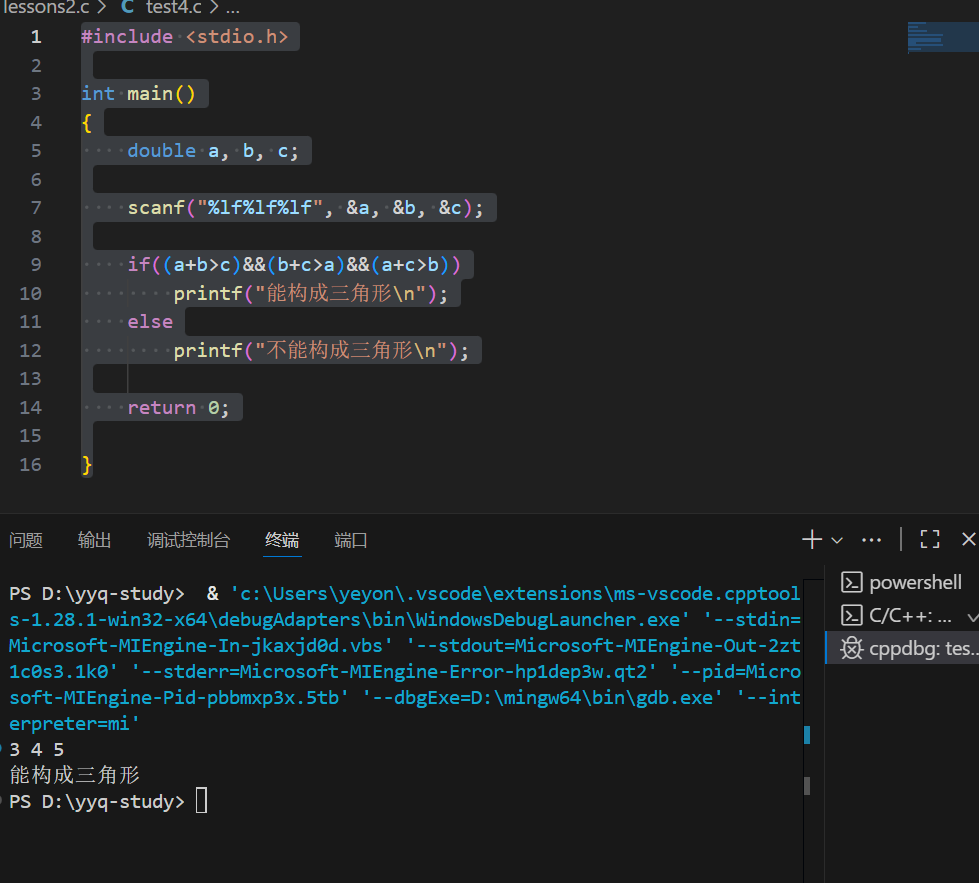Close the terminal panel
Viewport: 979px width, 883px height.
click(x=968, y=539)
